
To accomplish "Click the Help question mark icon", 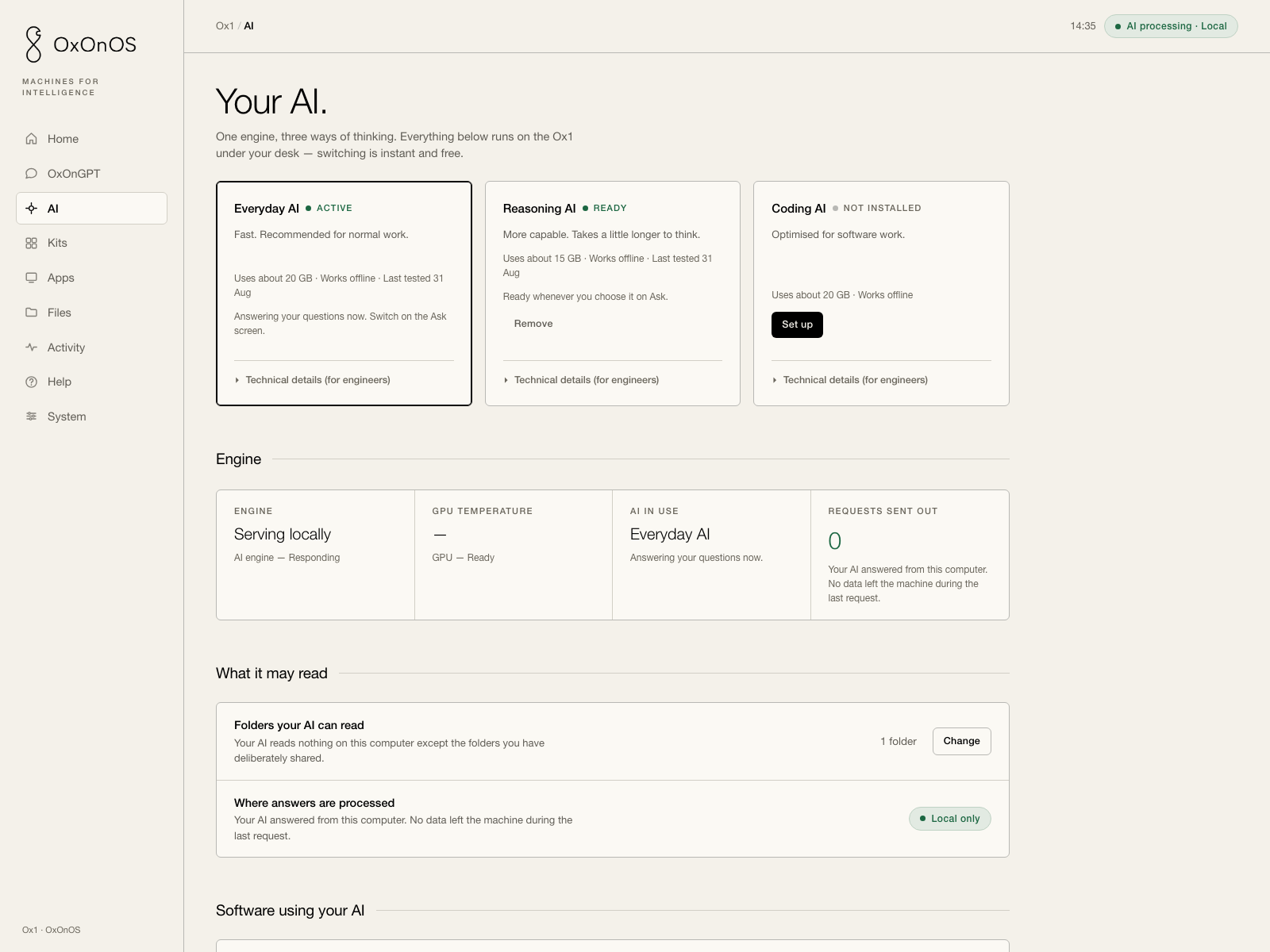I will [31, 382].
